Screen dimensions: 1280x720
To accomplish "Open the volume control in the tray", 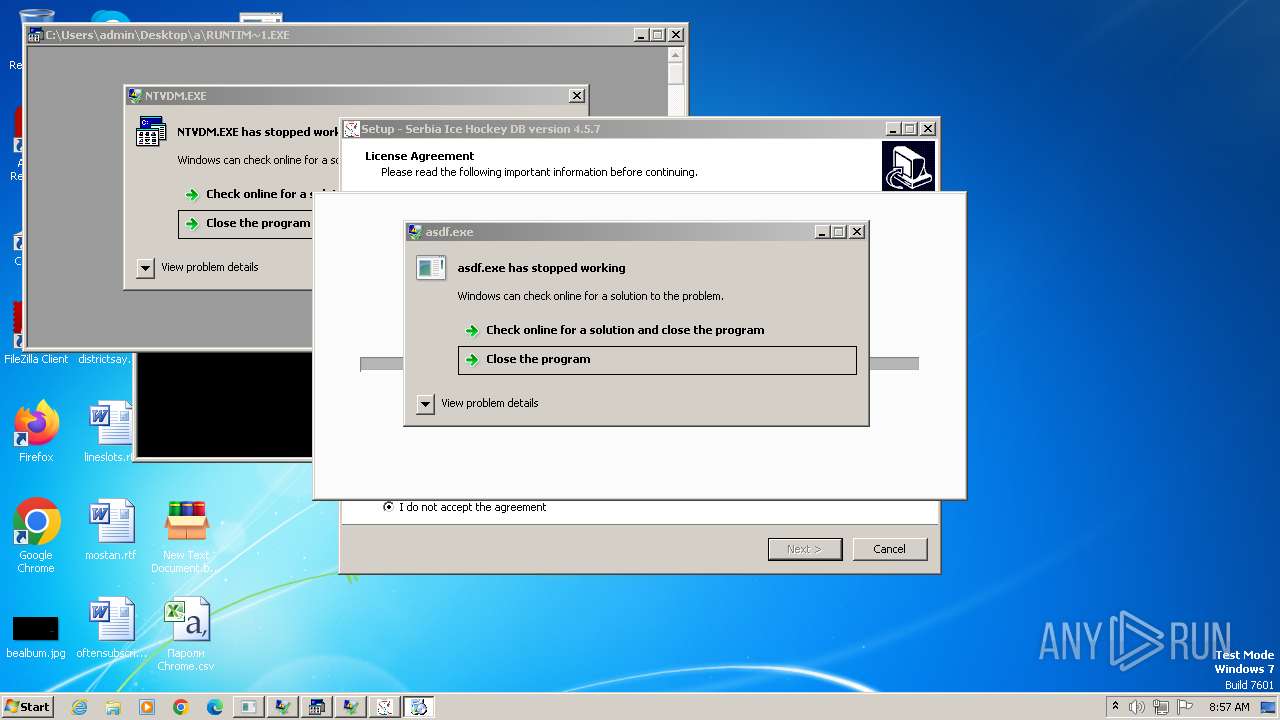I will [1137, 707].
